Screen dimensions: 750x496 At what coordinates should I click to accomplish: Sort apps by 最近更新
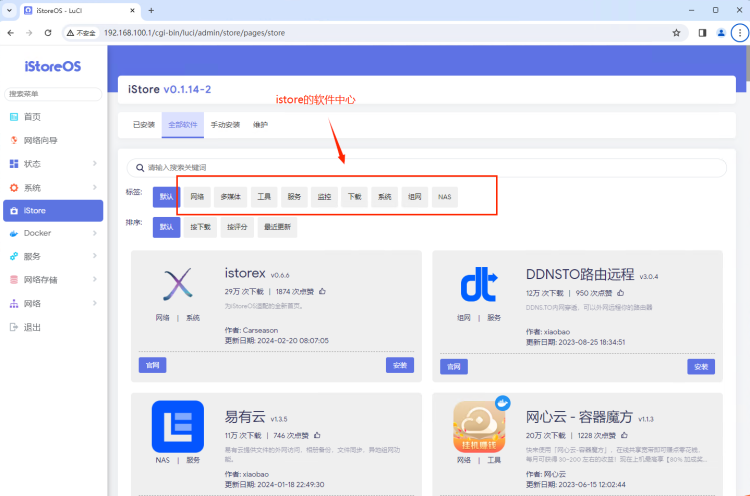coord(277,227)
